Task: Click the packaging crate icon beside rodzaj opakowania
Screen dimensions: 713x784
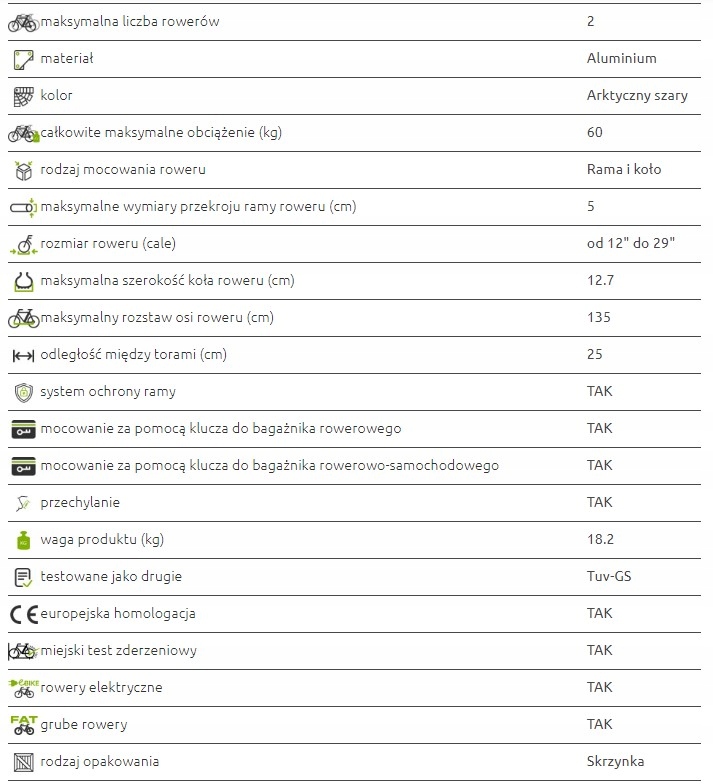Action: click(23, 762)
